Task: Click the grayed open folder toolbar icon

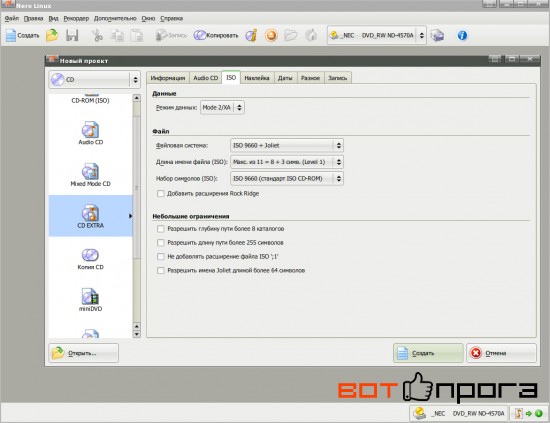Action: (x=291, y=35)
